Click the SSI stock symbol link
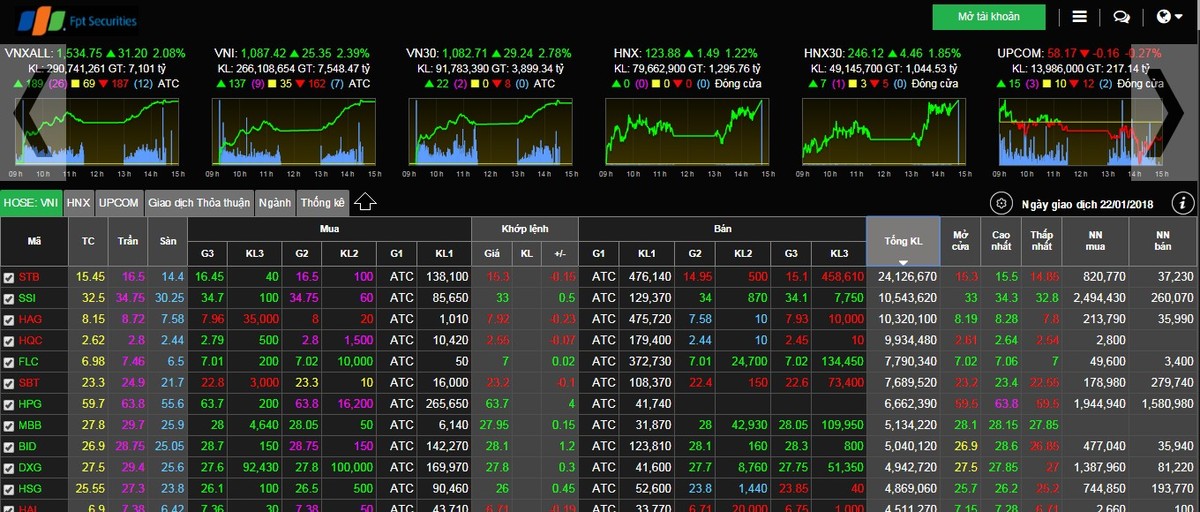Image resolution: width=1200 pixels, height=512 pixels. tap(28, 298)
